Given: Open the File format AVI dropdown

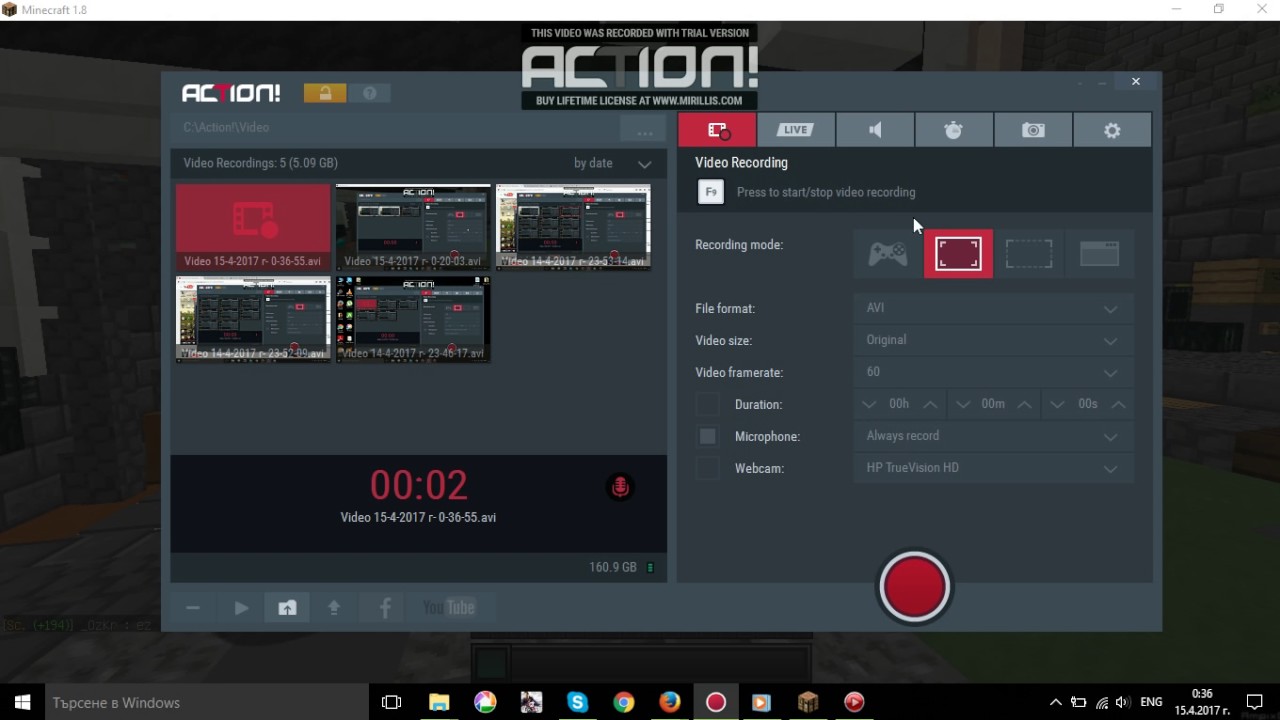Looking at the screenshot, I should pos(993,308).
